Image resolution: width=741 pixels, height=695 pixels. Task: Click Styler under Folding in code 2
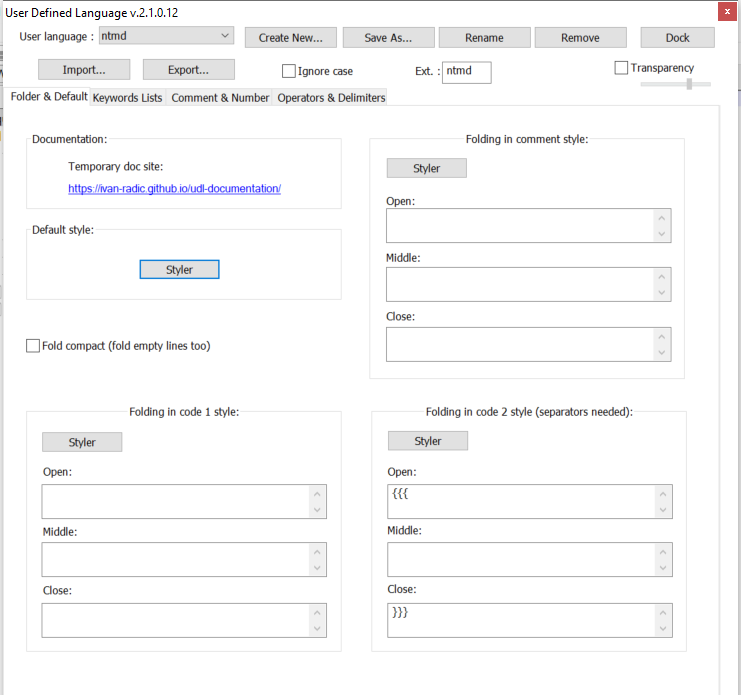tap(427, 441)
